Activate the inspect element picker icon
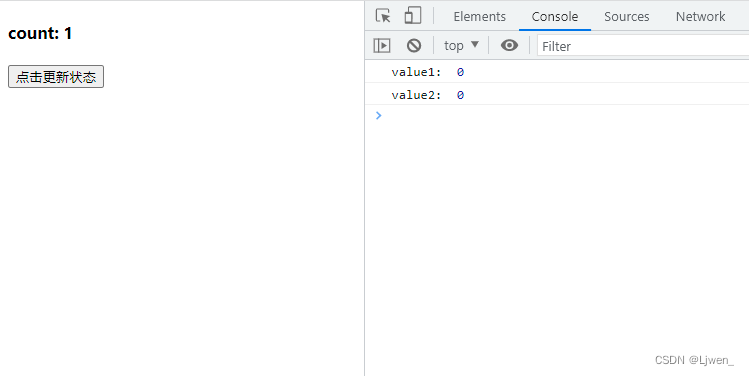Image resolution: width=749 pixels, height=376 pixels. 383,16
